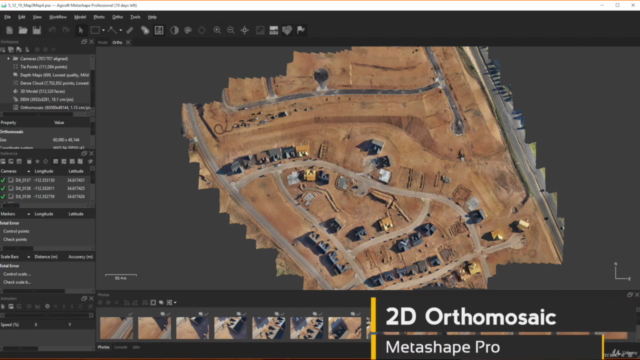Viewport: 640px width, 360px height.
Task: Select the first photo thumbnail in Photos pane
Action: (x=116, y=328)
